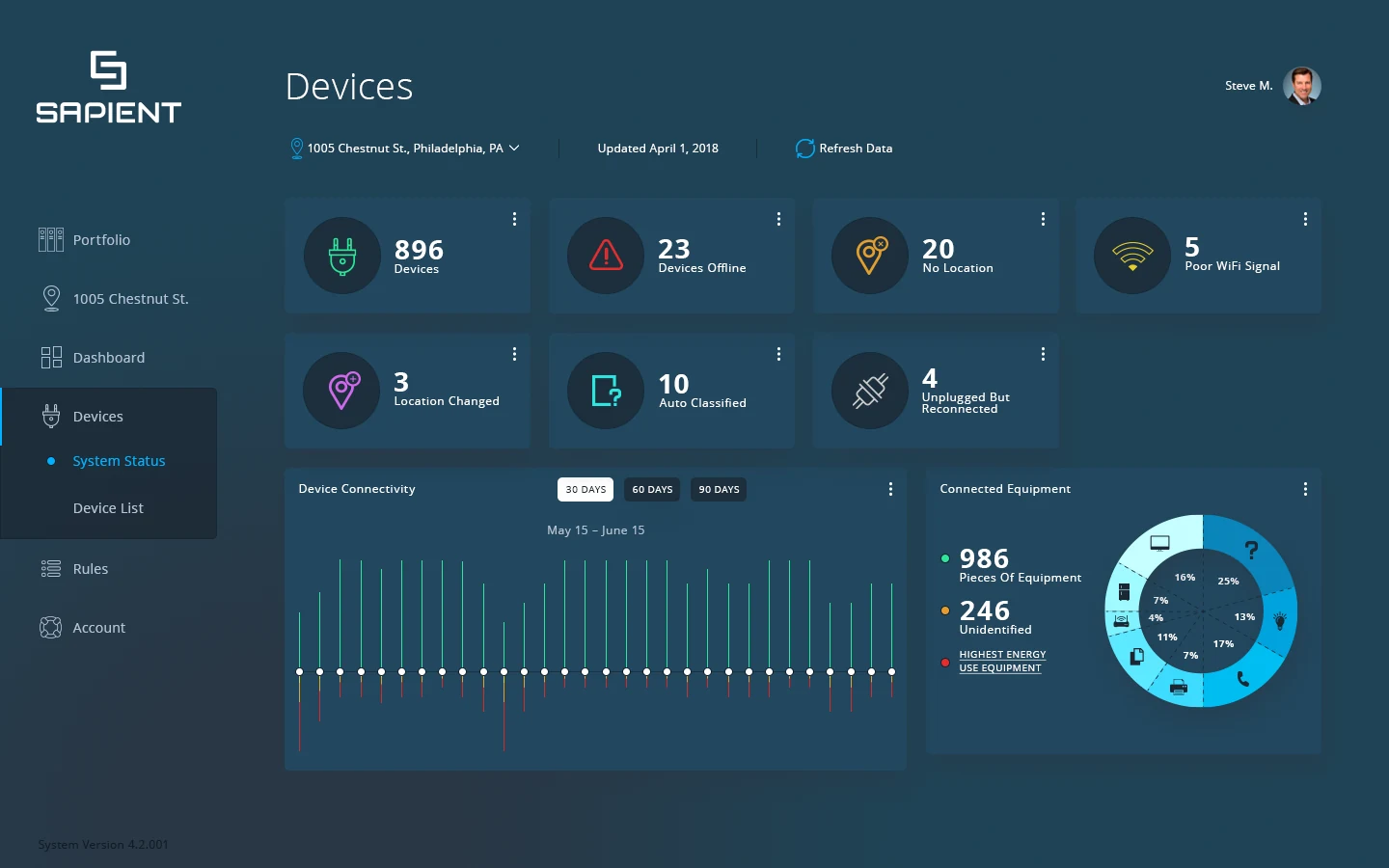The width and height of the screenshot is (1389, 868).
Task: Click the Unplugged But Reconnected plug icon
Action: (x=870, y=391)
